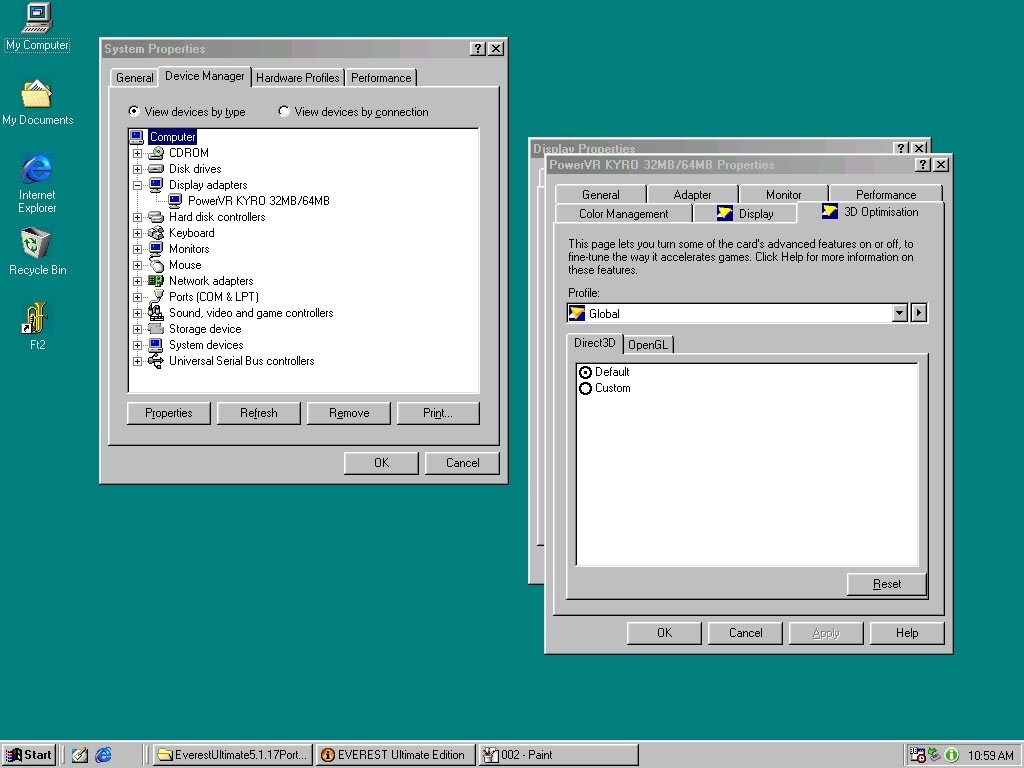Click the help ? button in System Properties

pyautogui.click(x=478, y=49)
